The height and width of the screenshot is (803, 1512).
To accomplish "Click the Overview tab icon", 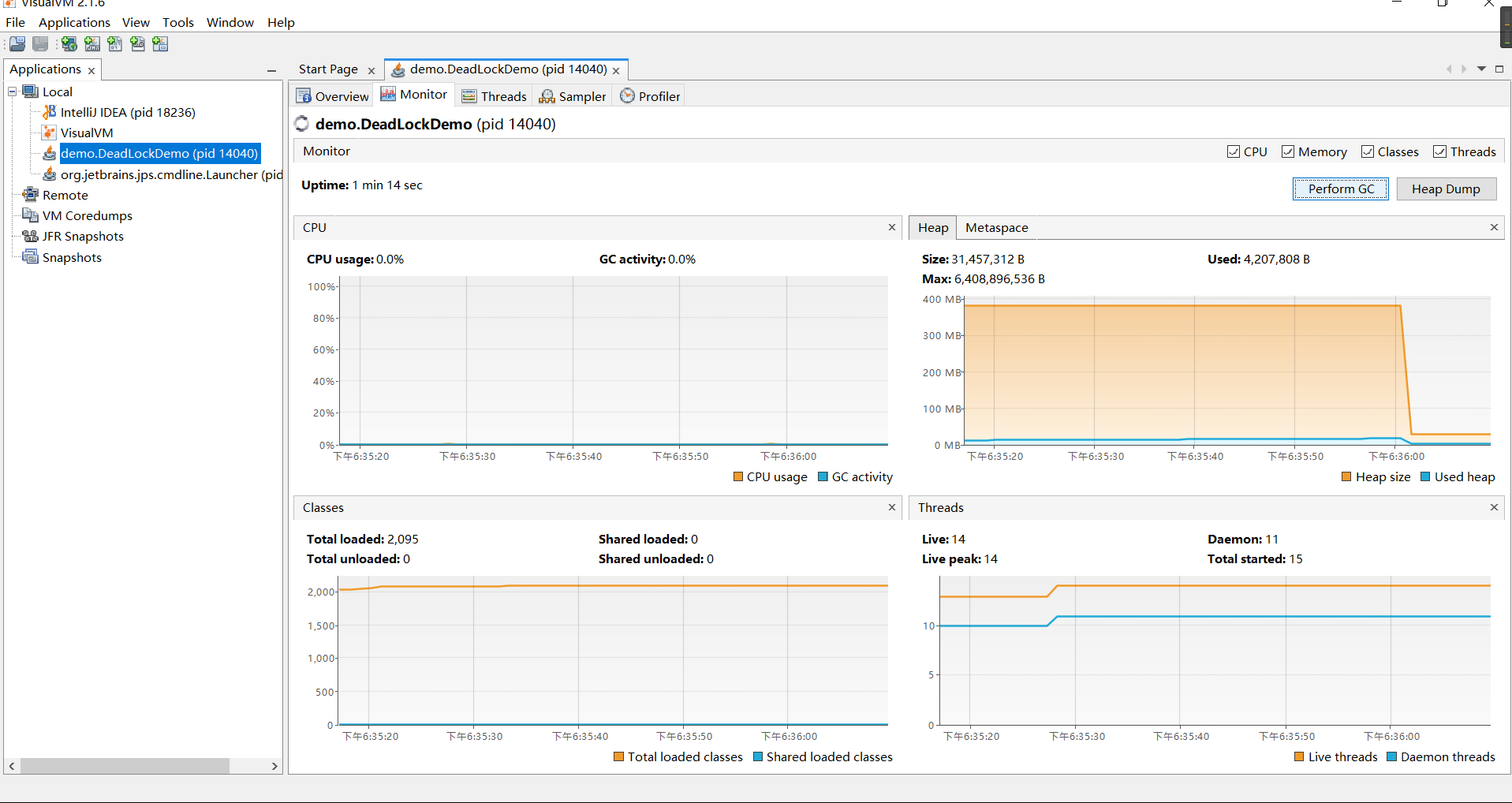I will 304,96.
